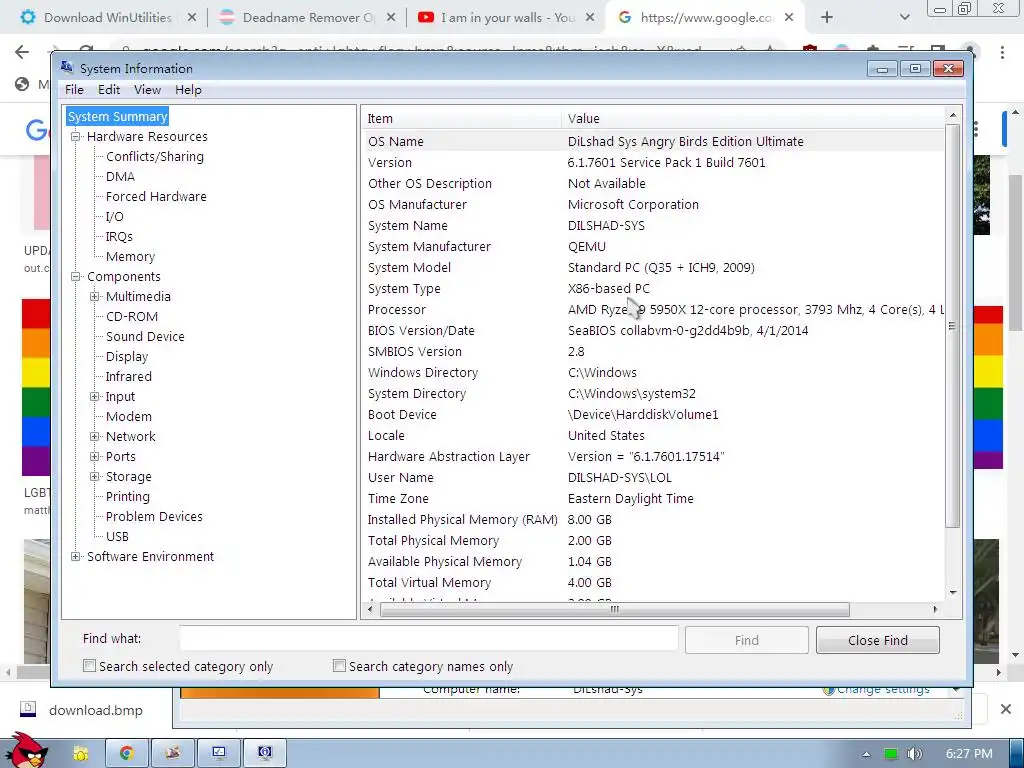
Task: Open the Chrome three-dot menu
Action: pyautogui.click(x=1002, y=52)
